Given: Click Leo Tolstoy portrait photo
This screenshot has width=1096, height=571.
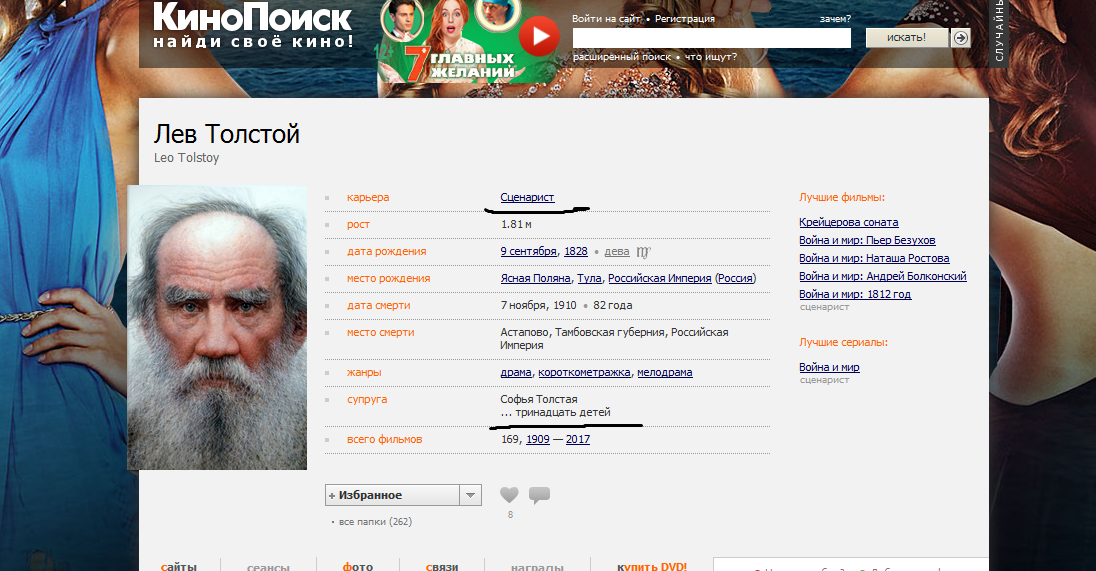Looking at the screenshot, I should coord(217,327).
